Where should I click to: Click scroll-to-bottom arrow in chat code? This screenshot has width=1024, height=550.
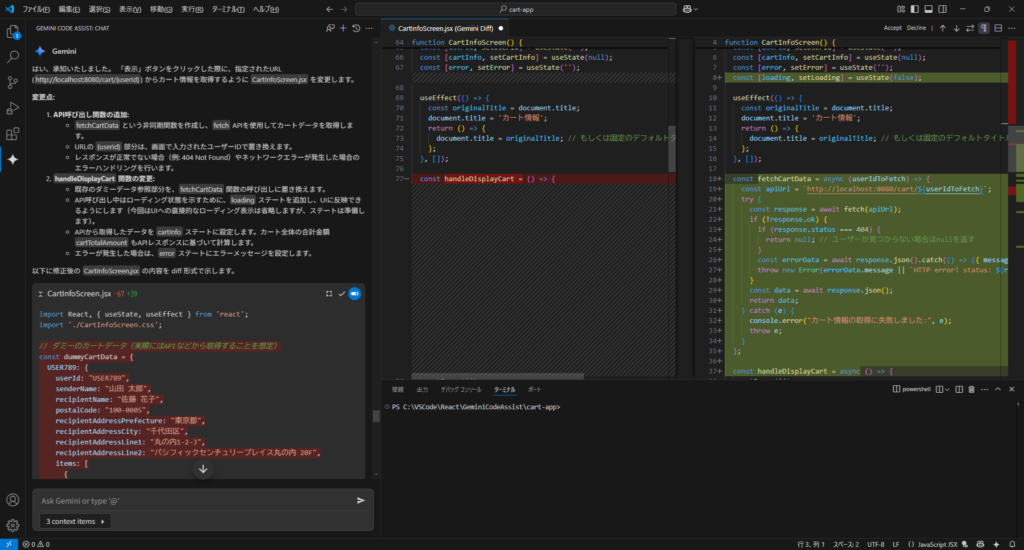pyautogui.click(x=203, y=469)
